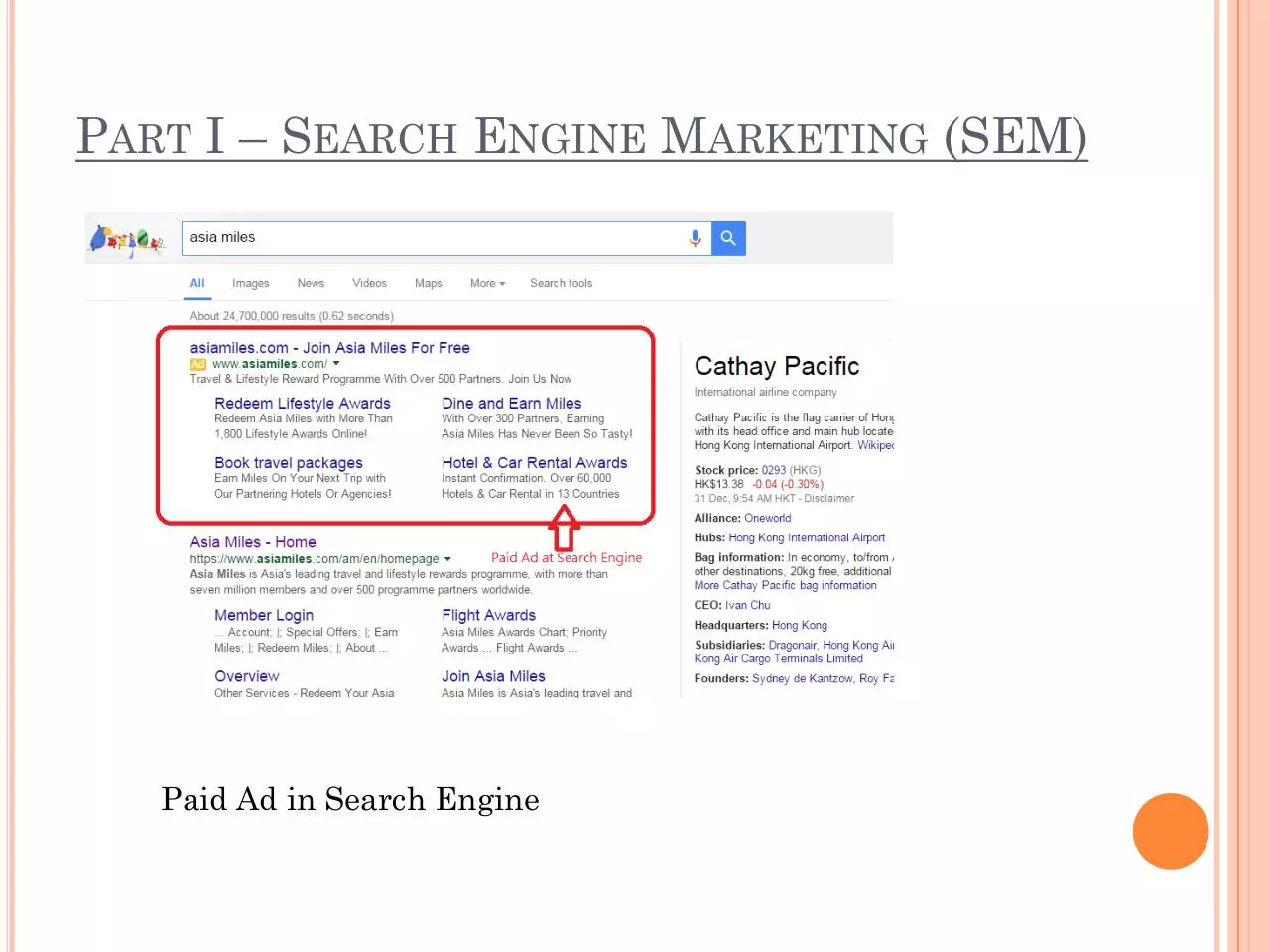Click the stock ticker 0293 link

point(774,470)
